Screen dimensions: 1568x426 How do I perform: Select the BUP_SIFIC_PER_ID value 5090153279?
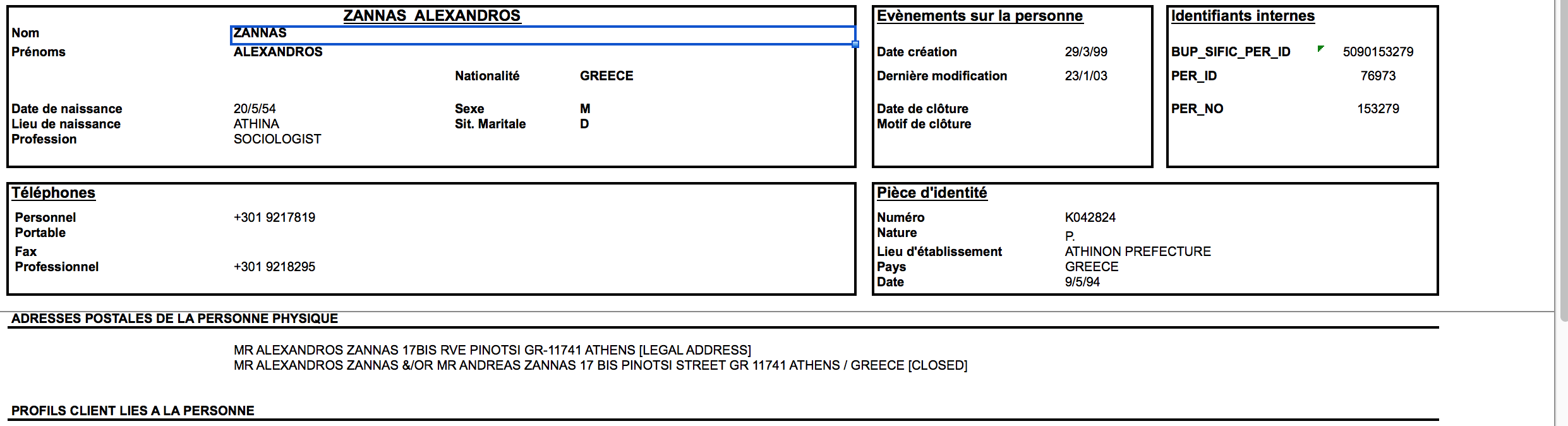[1377, 52]
